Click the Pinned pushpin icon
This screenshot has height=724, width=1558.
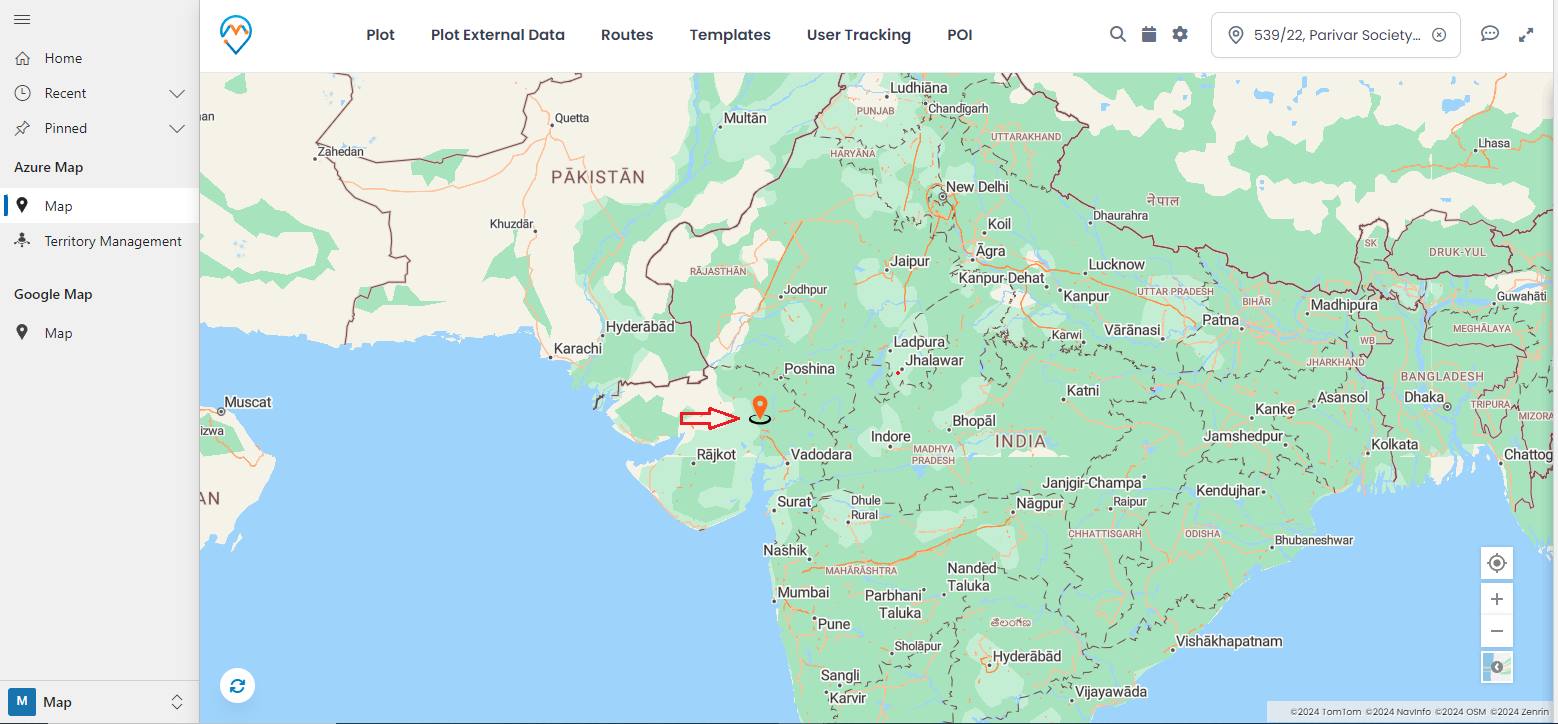22,128
